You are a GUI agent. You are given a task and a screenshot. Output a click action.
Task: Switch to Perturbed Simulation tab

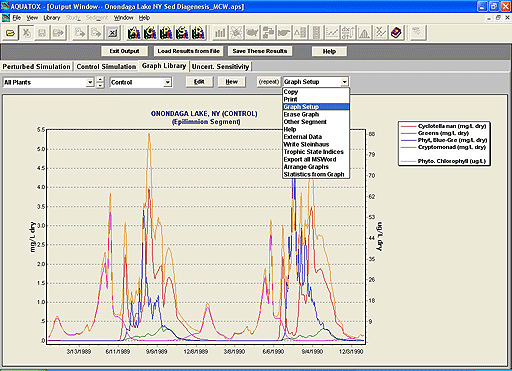click(37, 67)
